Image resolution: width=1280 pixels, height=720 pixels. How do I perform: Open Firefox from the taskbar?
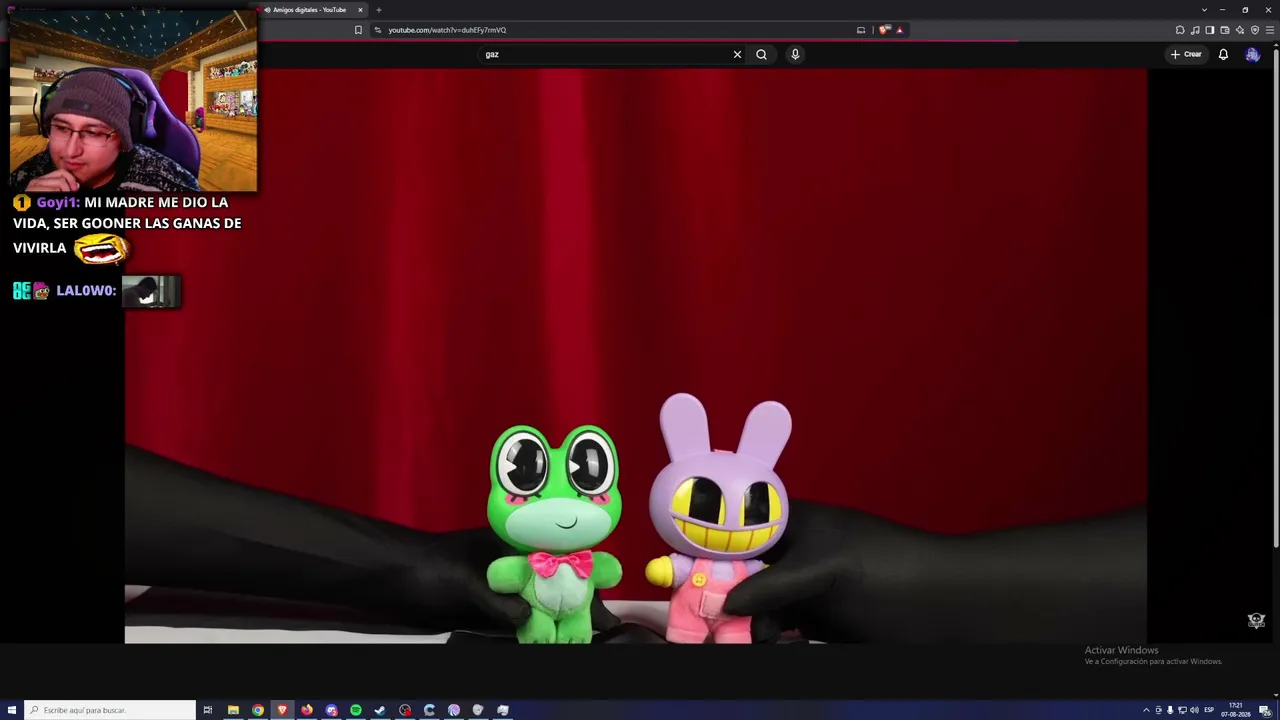tap(307, 710)
